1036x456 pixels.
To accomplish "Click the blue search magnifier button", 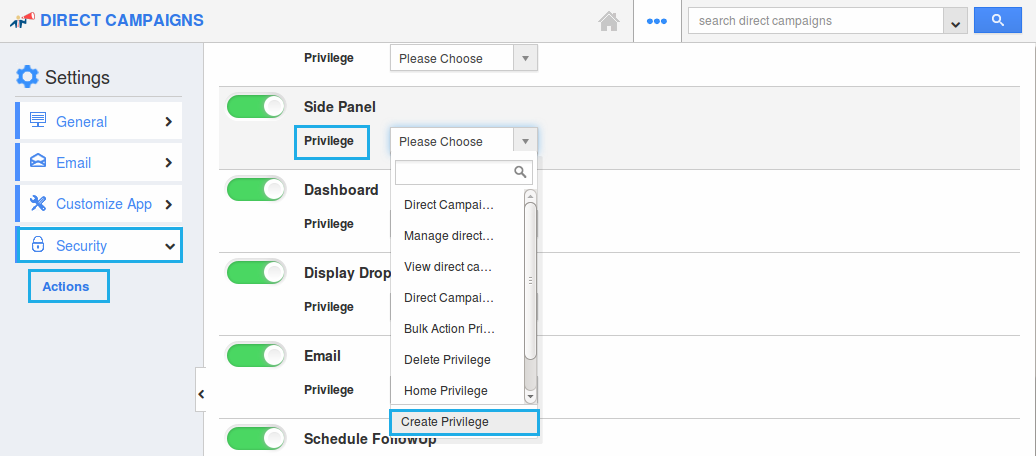I will [x=998, y=20].
